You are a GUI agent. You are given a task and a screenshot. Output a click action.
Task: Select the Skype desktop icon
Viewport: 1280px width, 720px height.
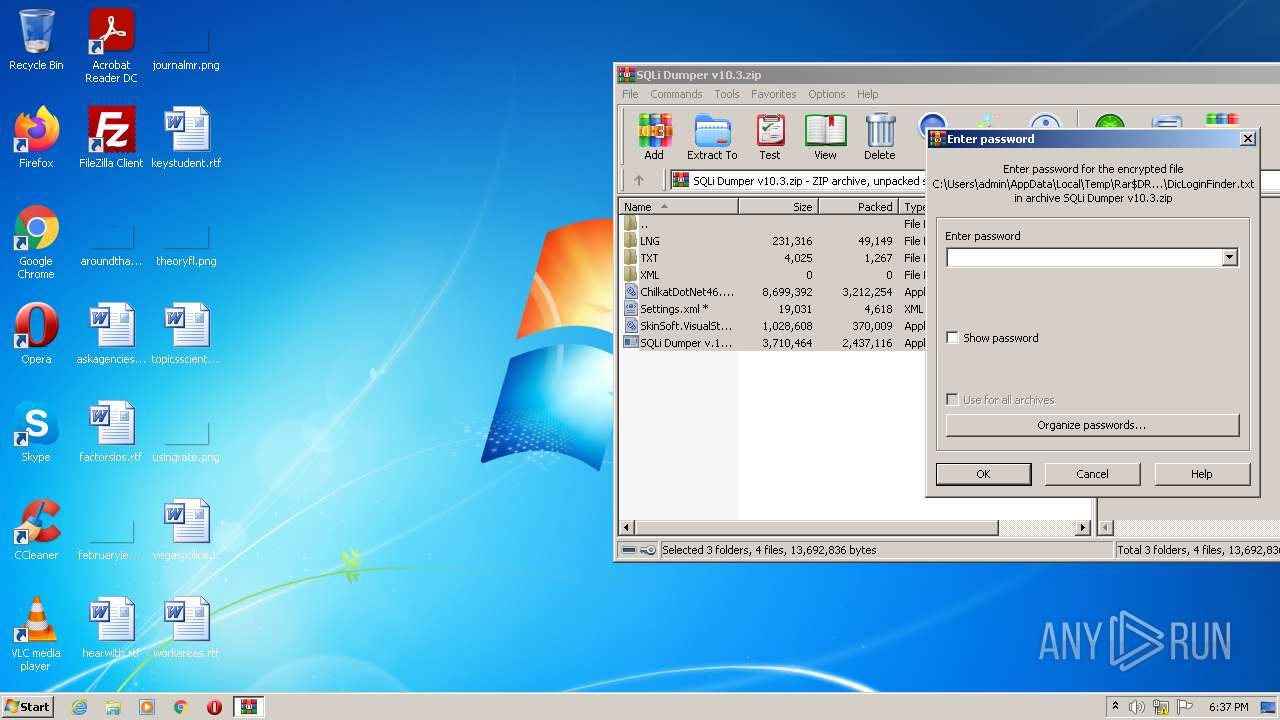36,432
